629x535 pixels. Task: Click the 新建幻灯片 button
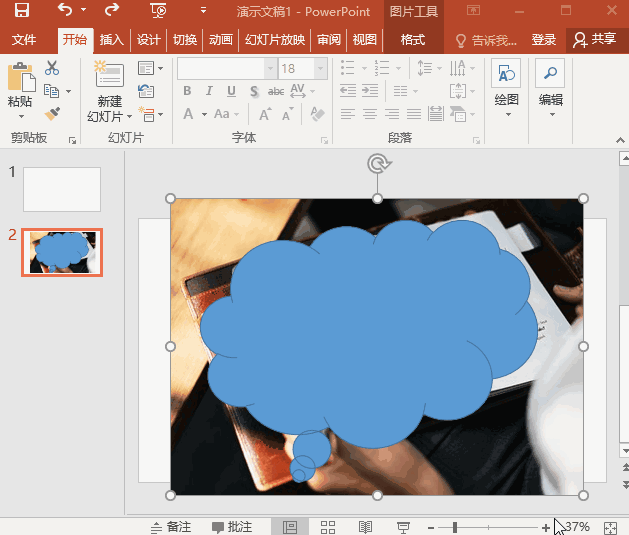(110, 91)
